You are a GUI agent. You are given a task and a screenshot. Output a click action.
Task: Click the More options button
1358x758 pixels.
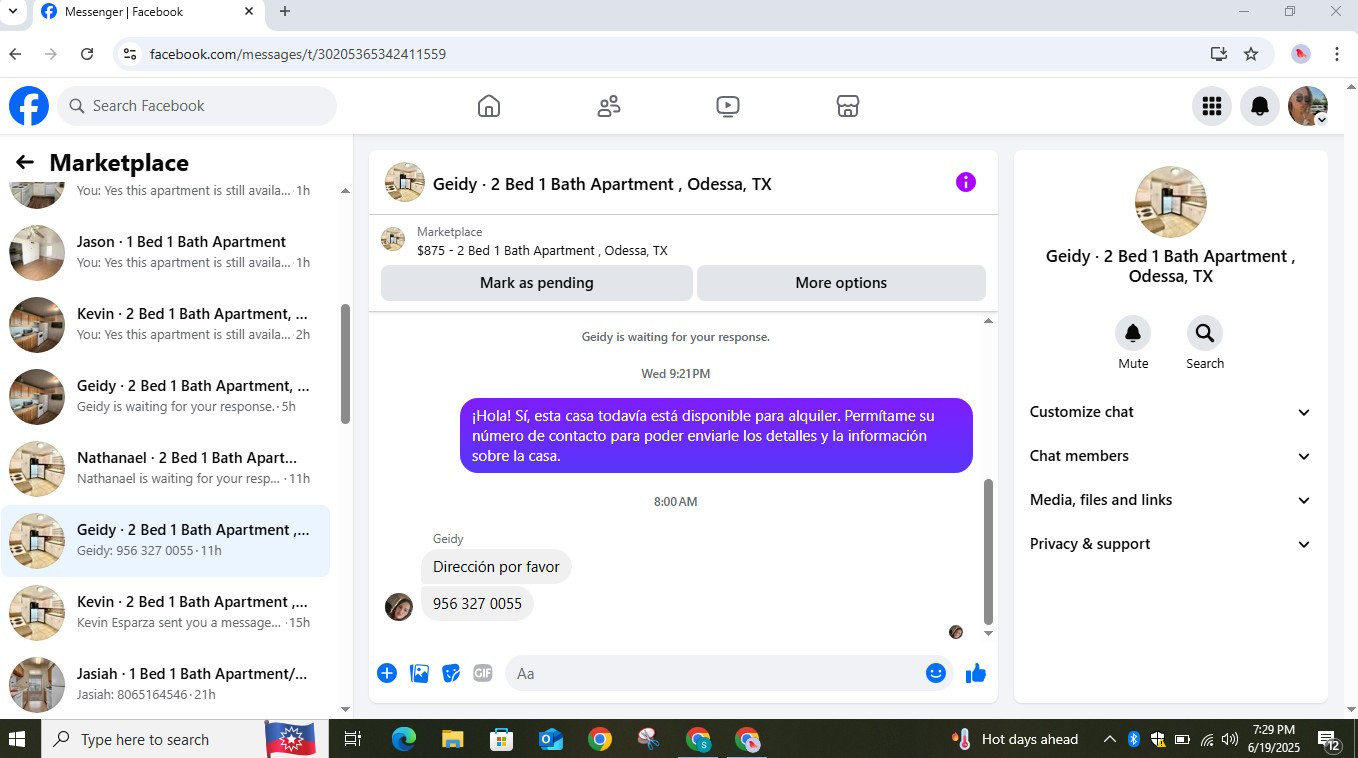(x=841, y=283)
